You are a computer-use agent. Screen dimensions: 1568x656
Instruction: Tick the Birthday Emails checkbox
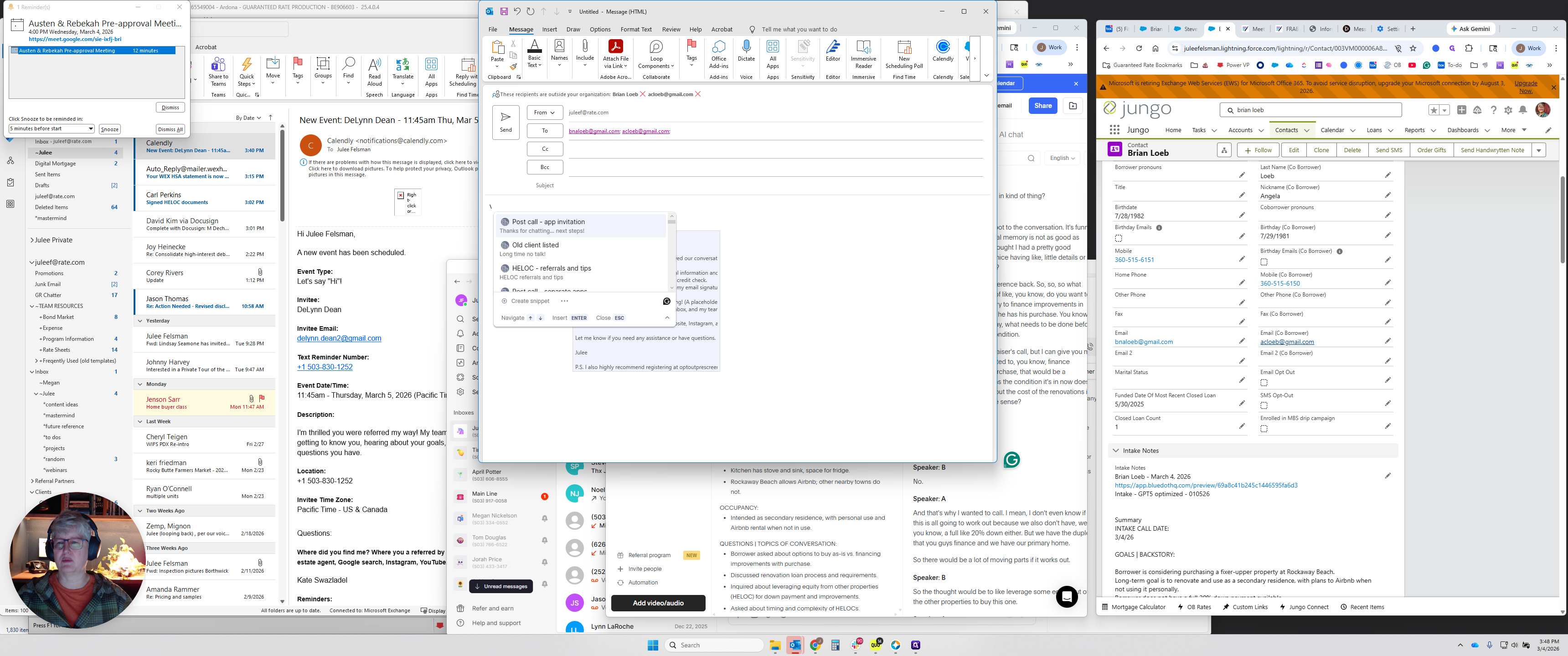[x=1118, y=239]
